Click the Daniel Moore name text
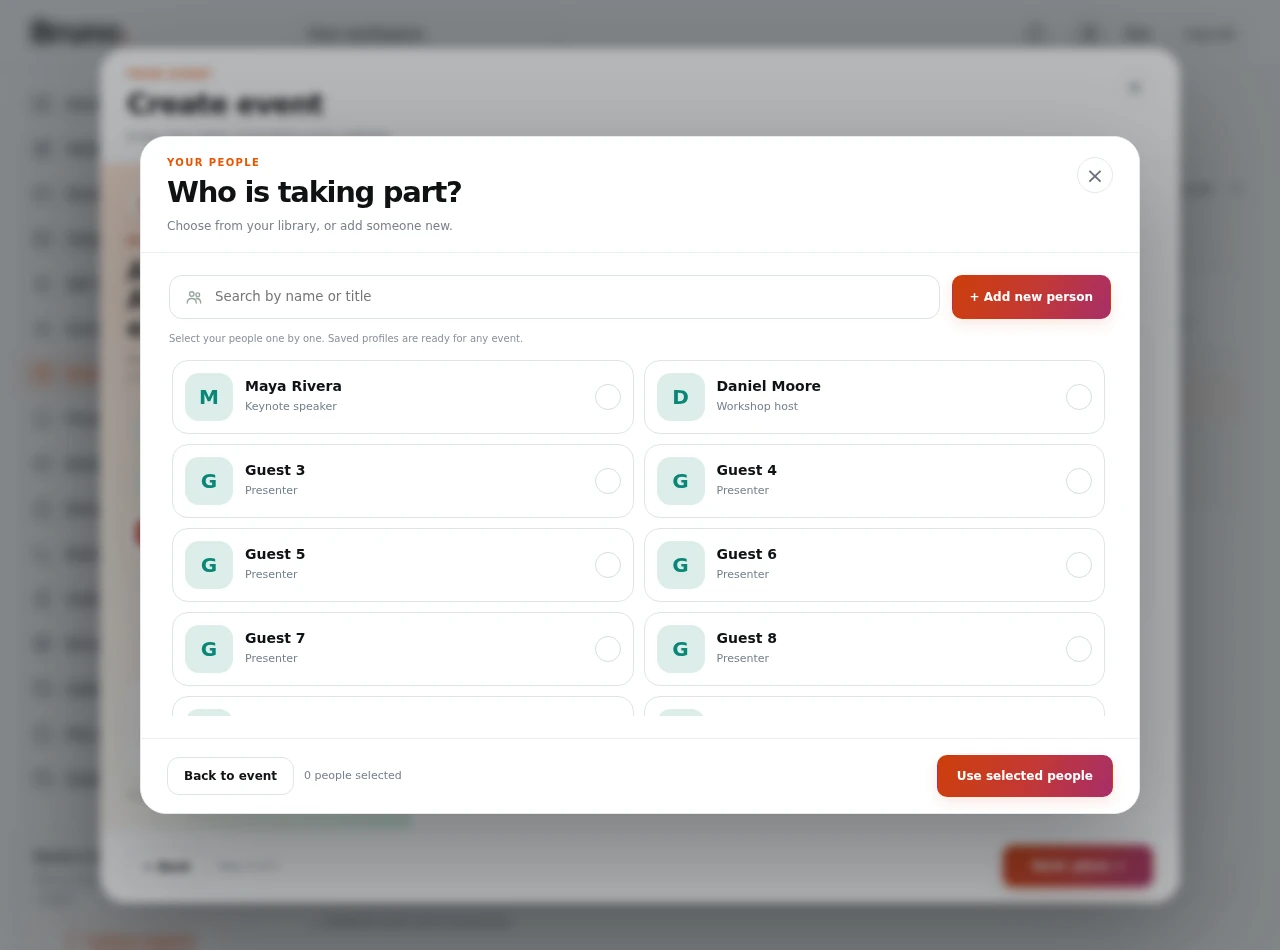This screenshot has height=950, width=1280. (x=768, y=386)
